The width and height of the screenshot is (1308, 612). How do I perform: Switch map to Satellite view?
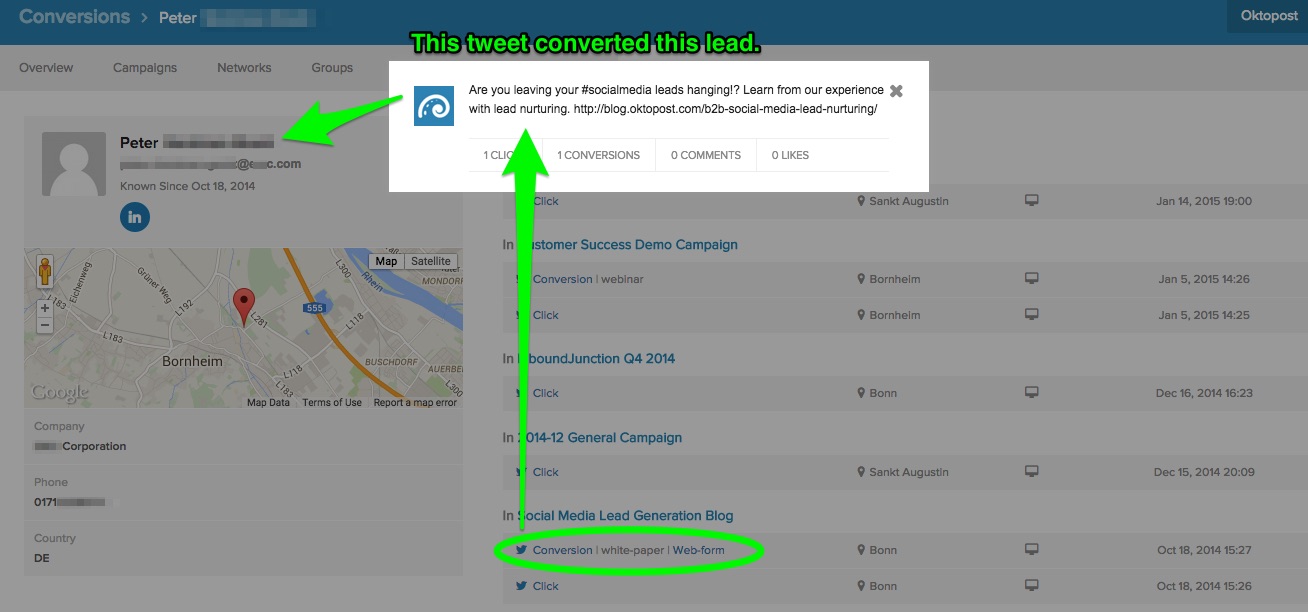(431, 261)
